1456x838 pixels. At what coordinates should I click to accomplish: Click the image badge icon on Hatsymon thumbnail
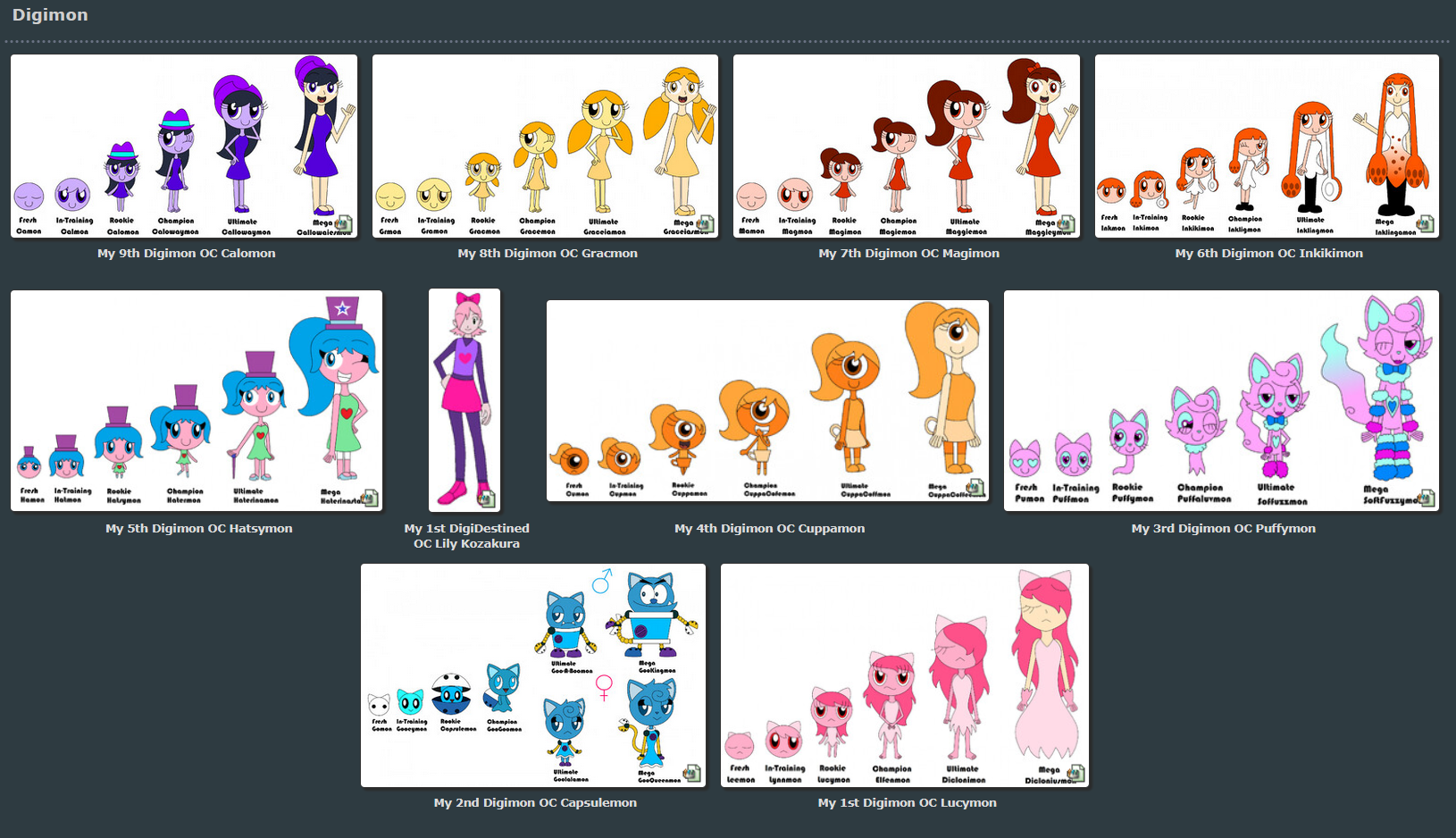pyautogui.click(x=369, y=498)
